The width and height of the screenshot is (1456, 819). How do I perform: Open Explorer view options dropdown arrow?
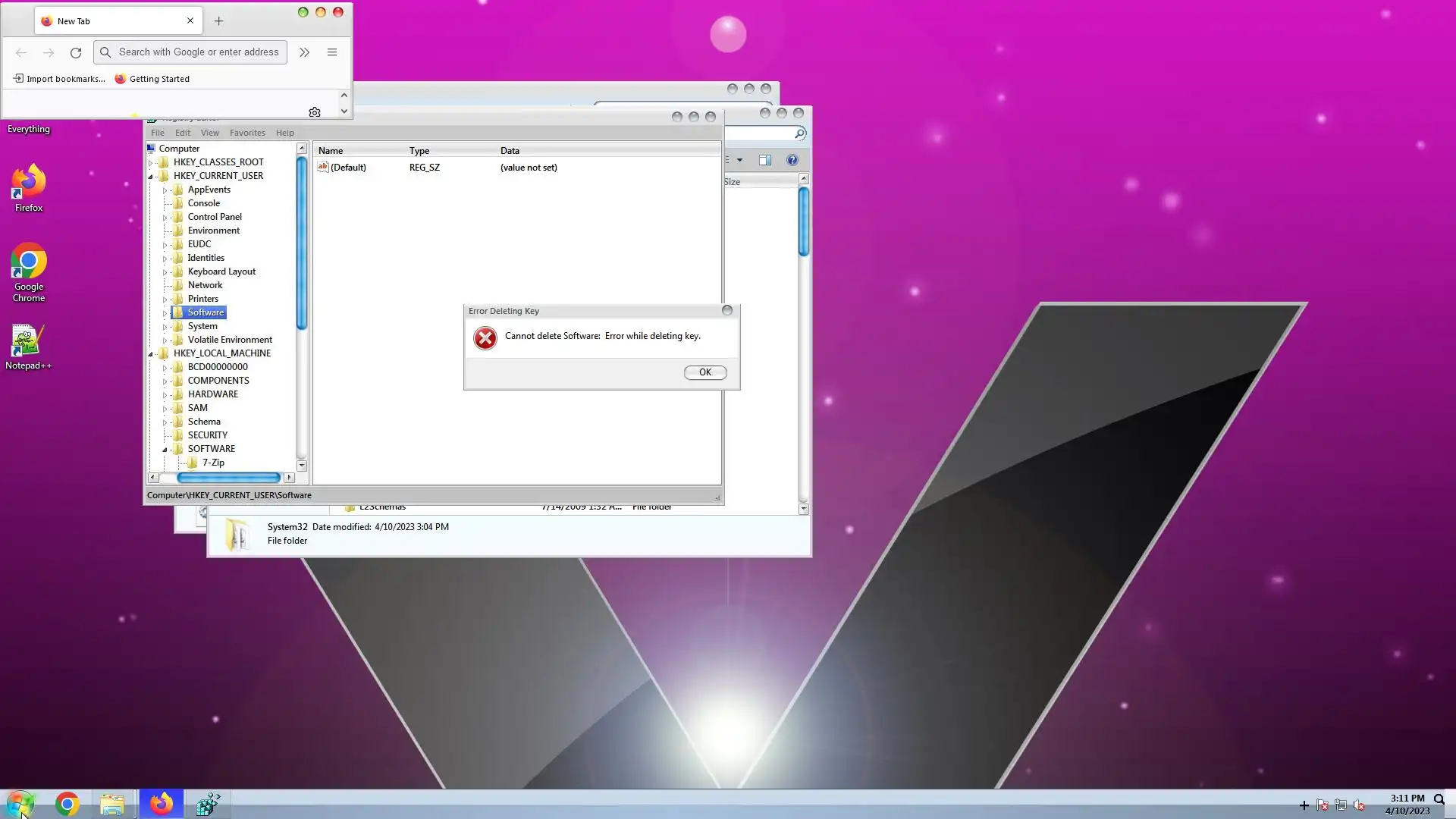(739, 160)
